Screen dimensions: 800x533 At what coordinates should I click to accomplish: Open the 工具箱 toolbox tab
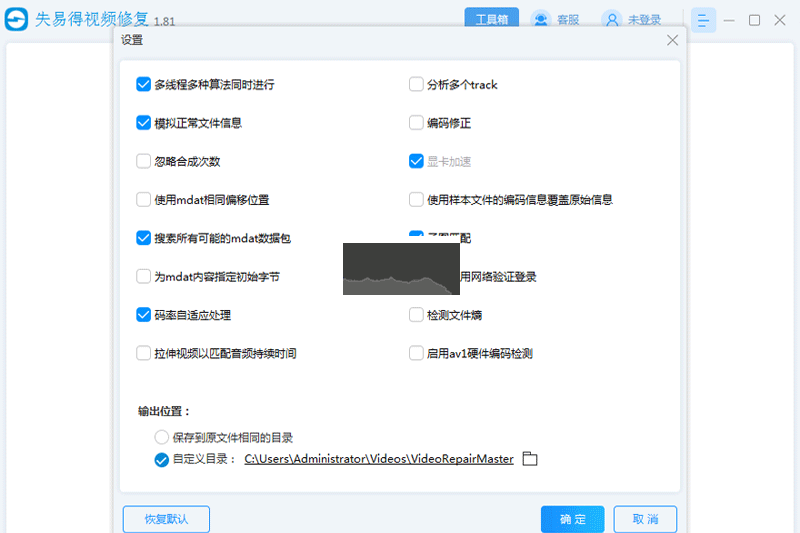coord(491,18)
